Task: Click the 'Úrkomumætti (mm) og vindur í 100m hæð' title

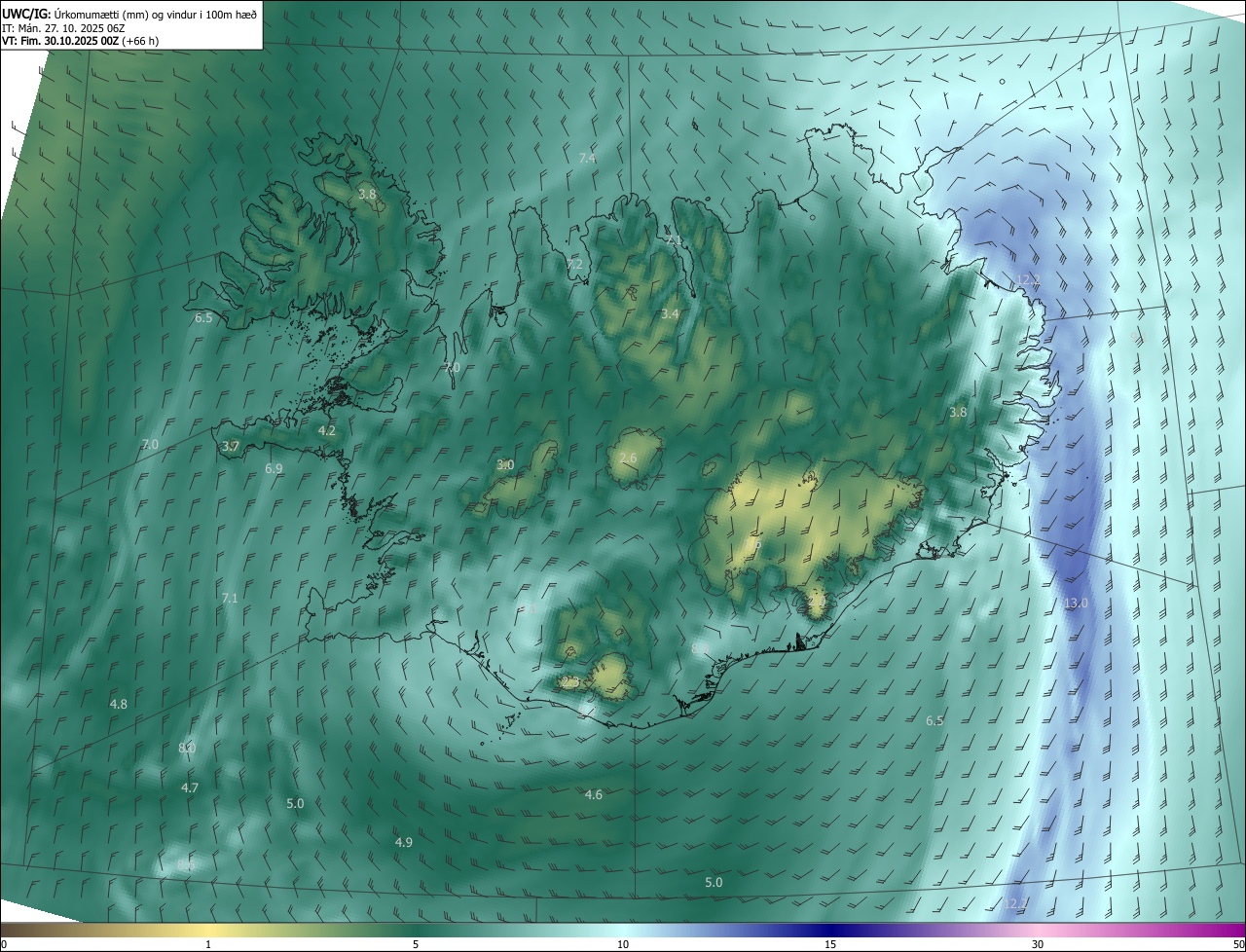Action: (x=156, y=13)
